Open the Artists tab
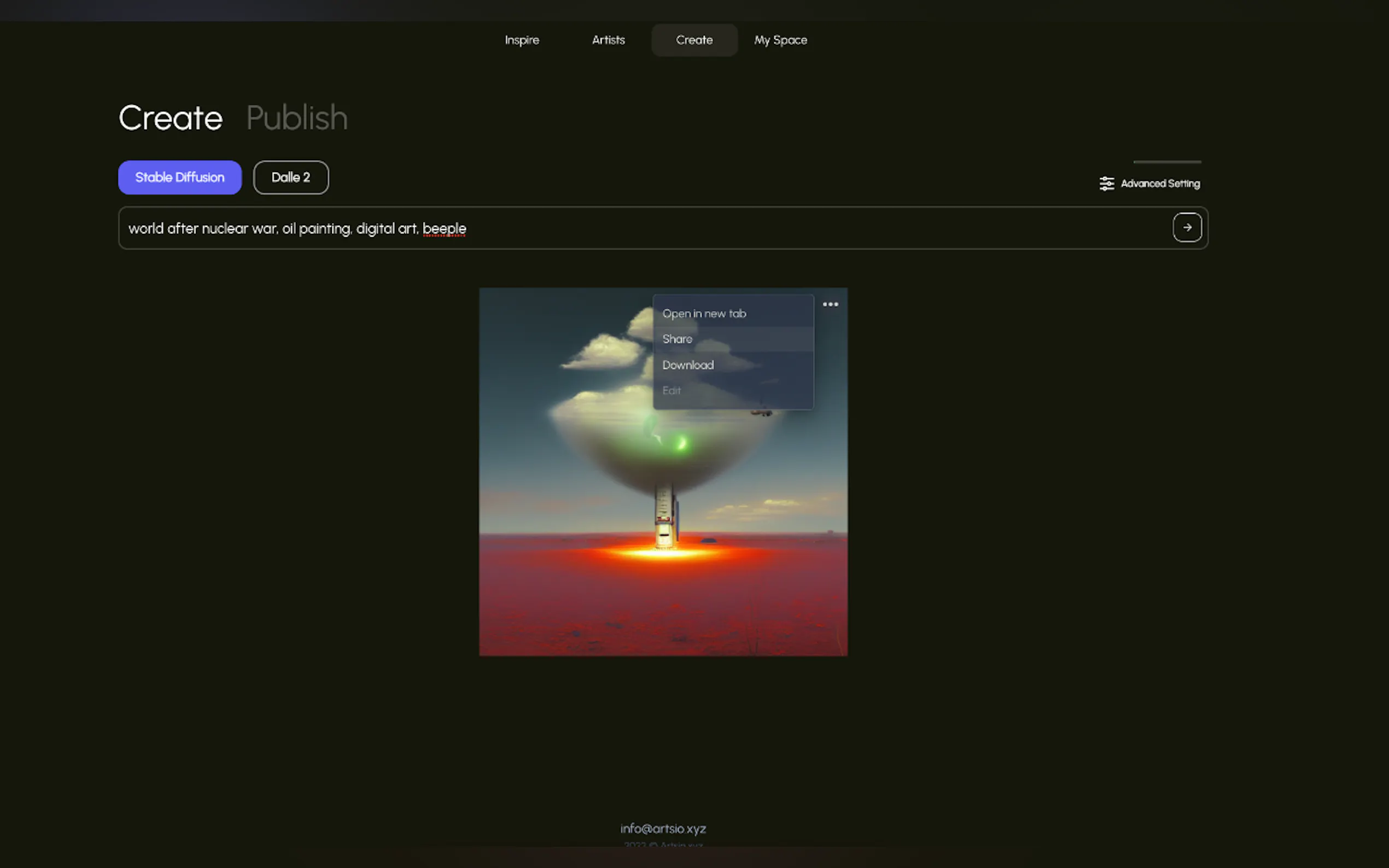Screen dimensions: 1389x868 608,40
